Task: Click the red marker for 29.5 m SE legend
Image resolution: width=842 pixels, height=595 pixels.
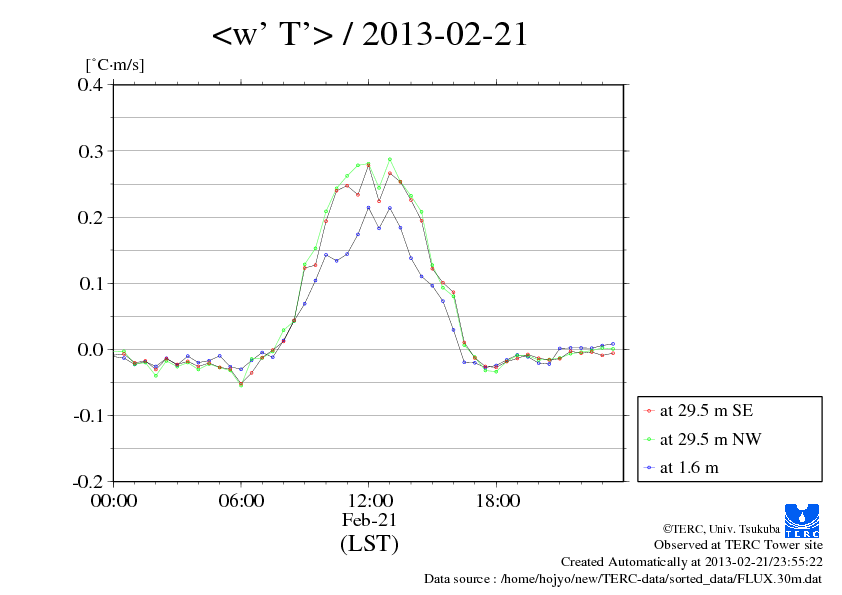Action: pyautogui.click(x=649, y=411)
